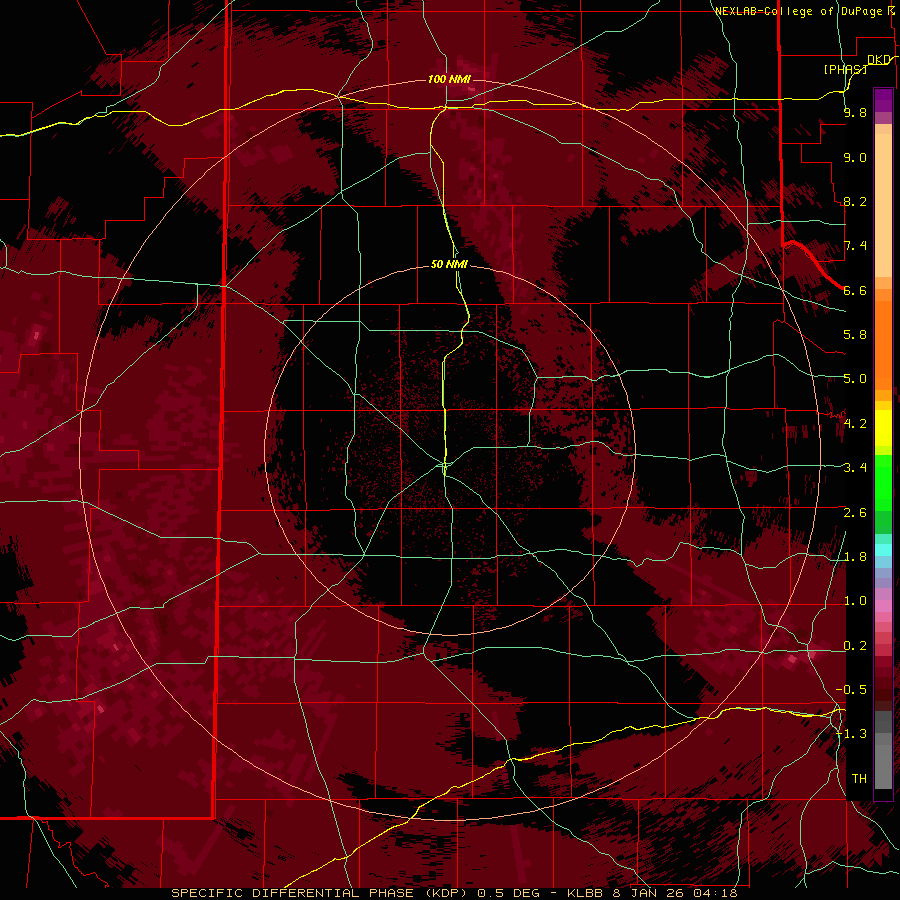Click the 5.0 value on color scale
Image resolution: width=900 pixels, height=900 pixels.
[x=855, y=379]
